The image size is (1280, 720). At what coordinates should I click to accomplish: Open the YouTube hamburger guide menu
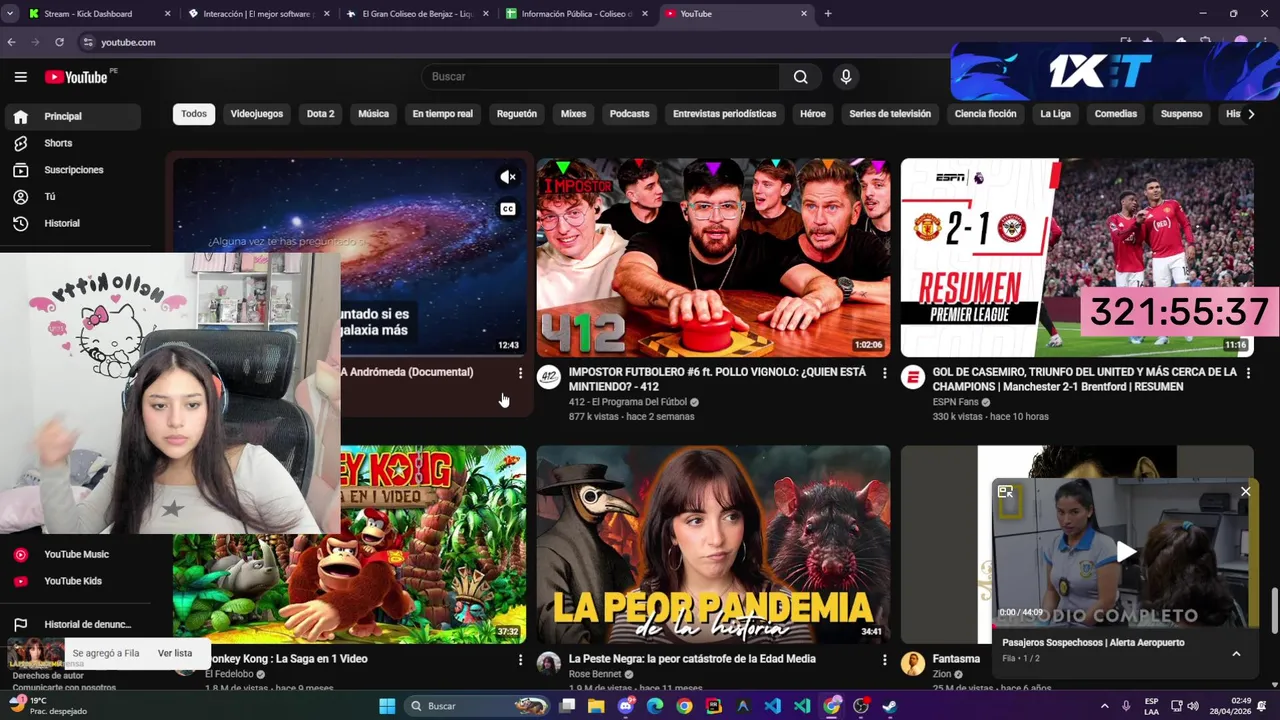(20, 77)
